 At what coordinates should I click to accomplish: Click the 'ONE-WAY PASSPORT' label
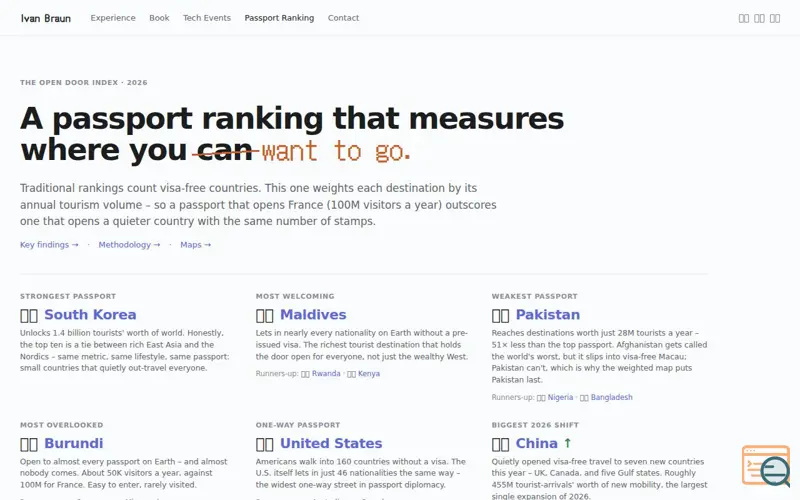(297, 425)
